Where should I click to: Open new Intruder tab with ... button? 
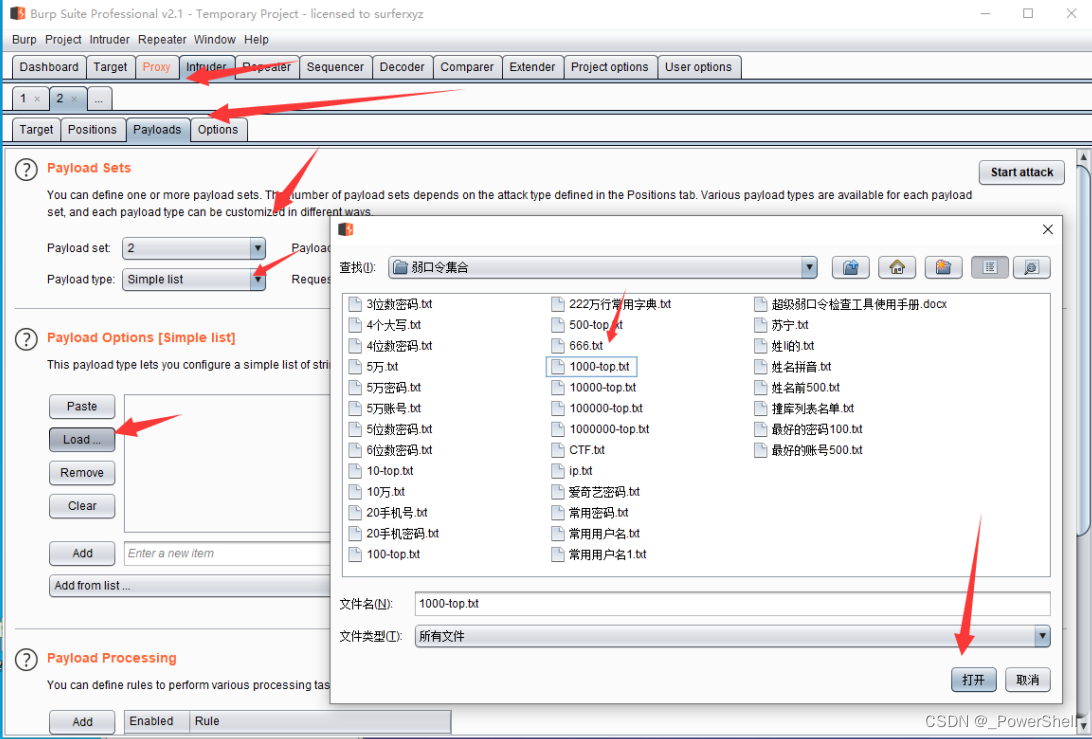[x=99, y=99]
